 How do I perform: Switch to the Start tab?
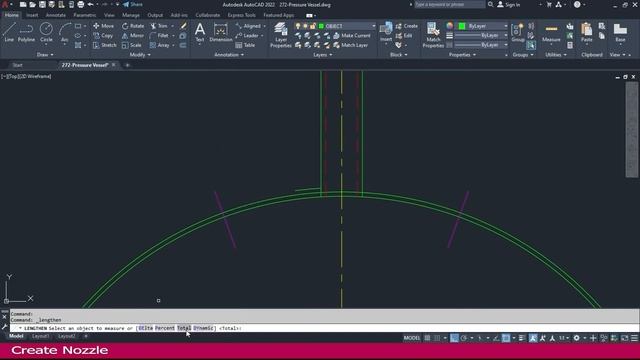[18, 65]
